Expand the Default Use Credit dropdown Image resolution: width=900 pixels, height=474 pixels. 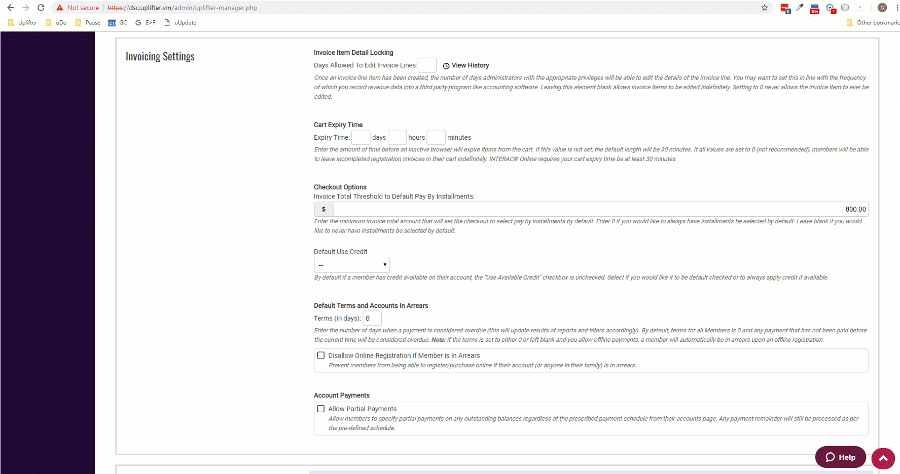pos(352,264)
